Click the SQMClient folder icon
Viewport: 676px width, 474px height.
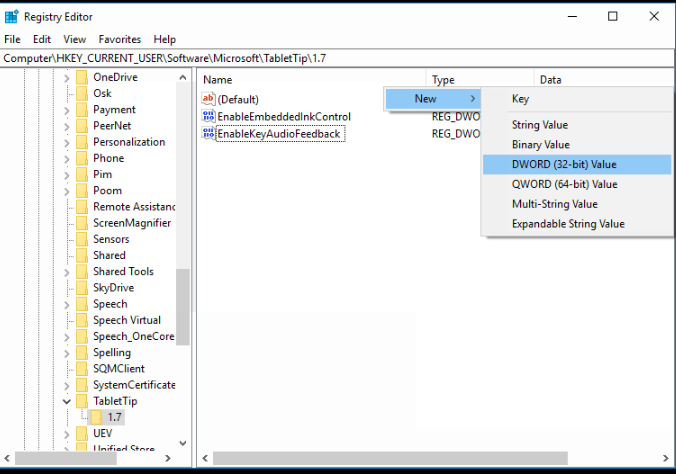coord(81,369)
